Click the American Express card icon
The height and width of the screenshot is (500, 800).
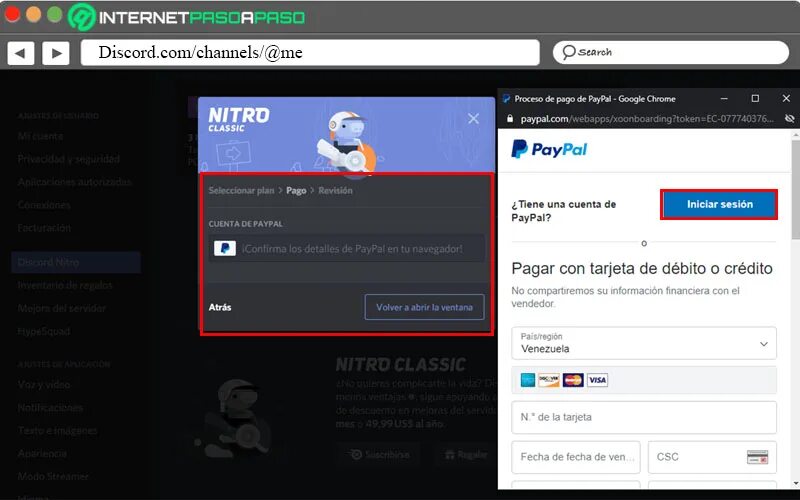[528, 380]
